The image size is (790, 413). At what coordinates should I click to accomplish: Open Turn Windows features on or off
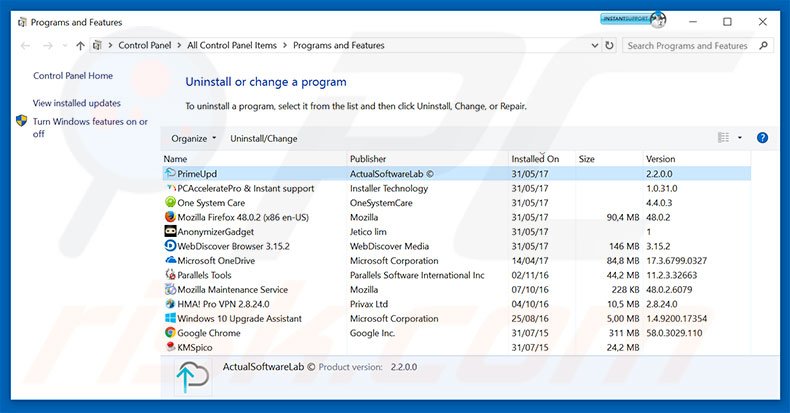coord(90,127)
